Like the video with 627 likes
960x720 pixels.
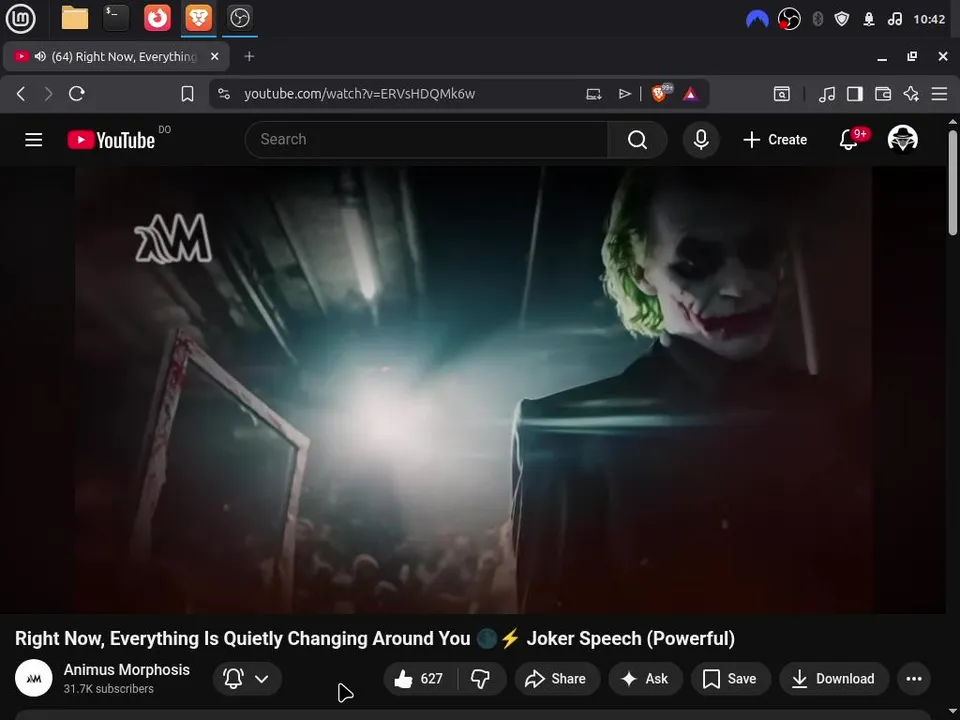pos(420,678)
